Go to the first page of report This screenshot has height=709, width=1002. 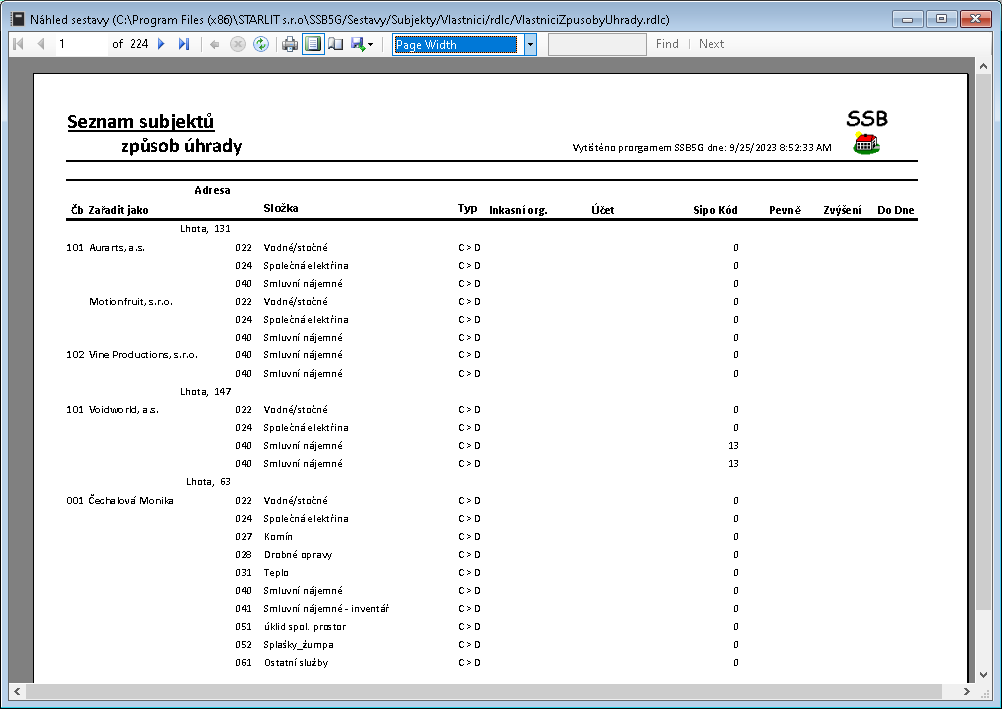(x=18, y=44)
